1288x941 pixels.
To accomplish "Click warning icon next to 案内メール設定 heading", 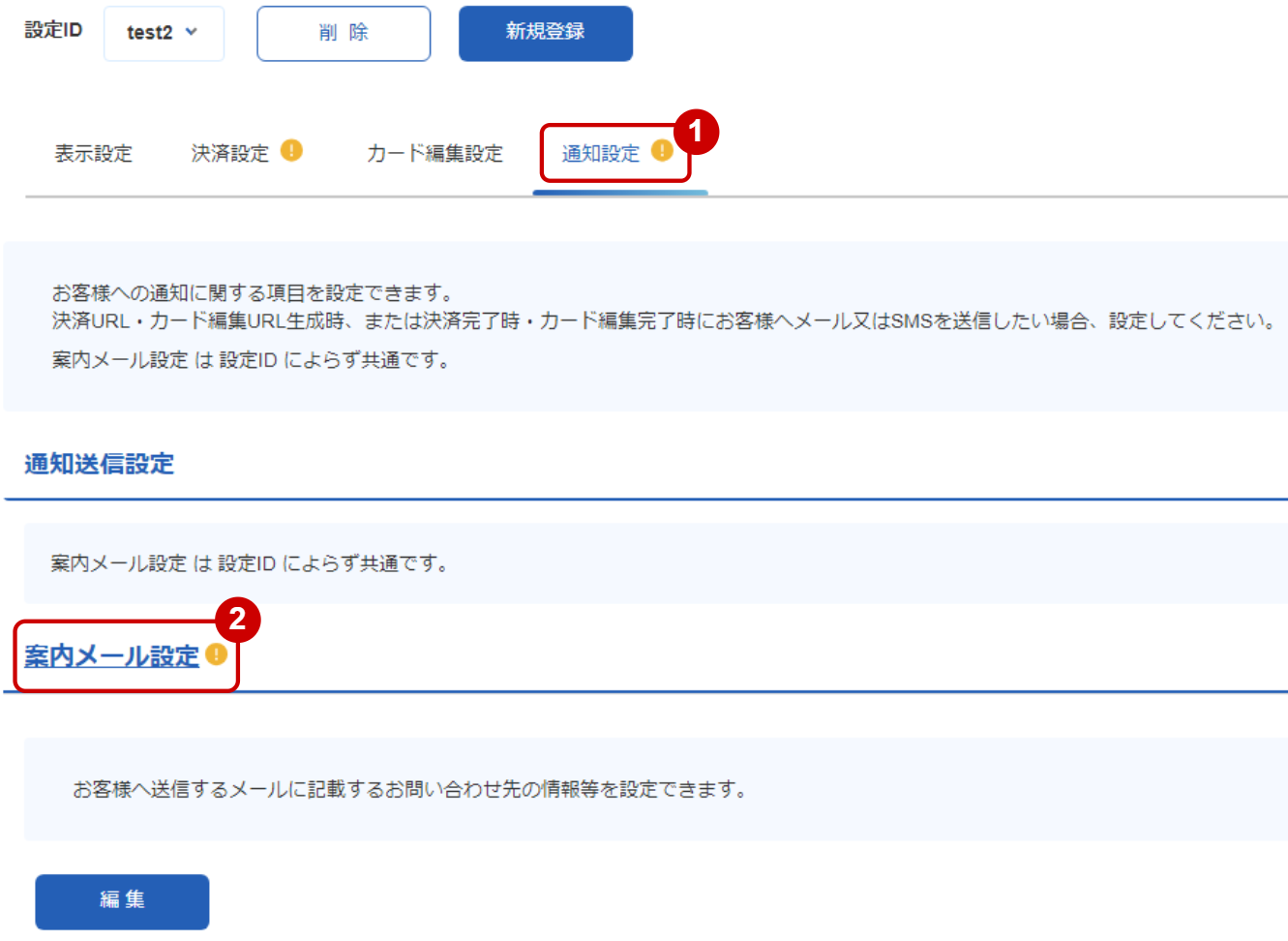I will click(x=217, y=654).
